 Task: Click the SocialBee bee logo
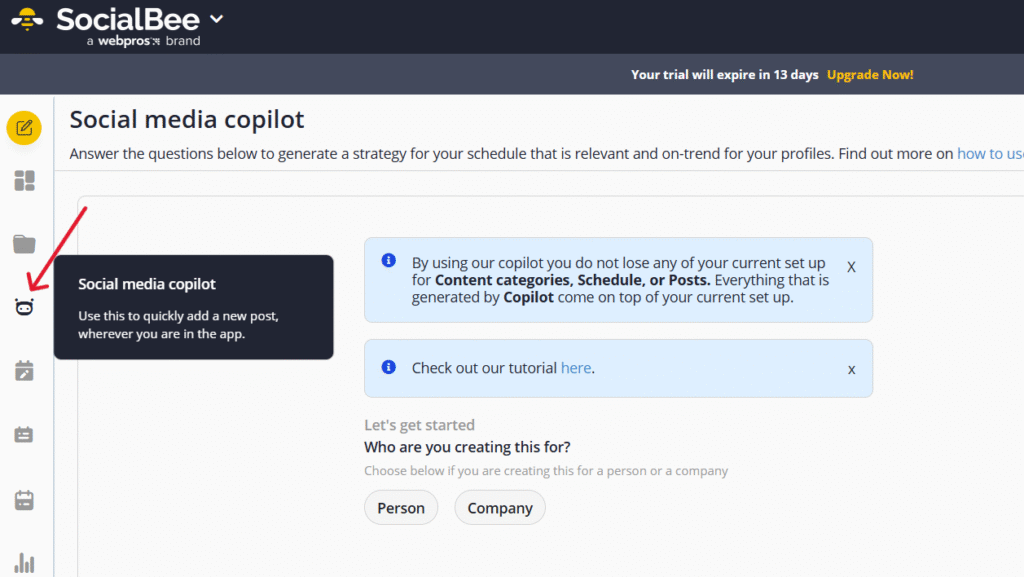point(27,19)
